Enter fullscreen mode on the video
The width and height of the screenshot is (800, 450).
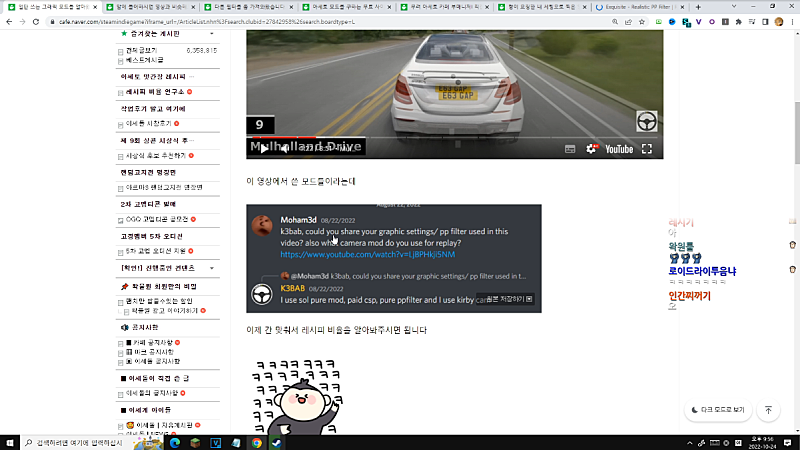[647, 149]
